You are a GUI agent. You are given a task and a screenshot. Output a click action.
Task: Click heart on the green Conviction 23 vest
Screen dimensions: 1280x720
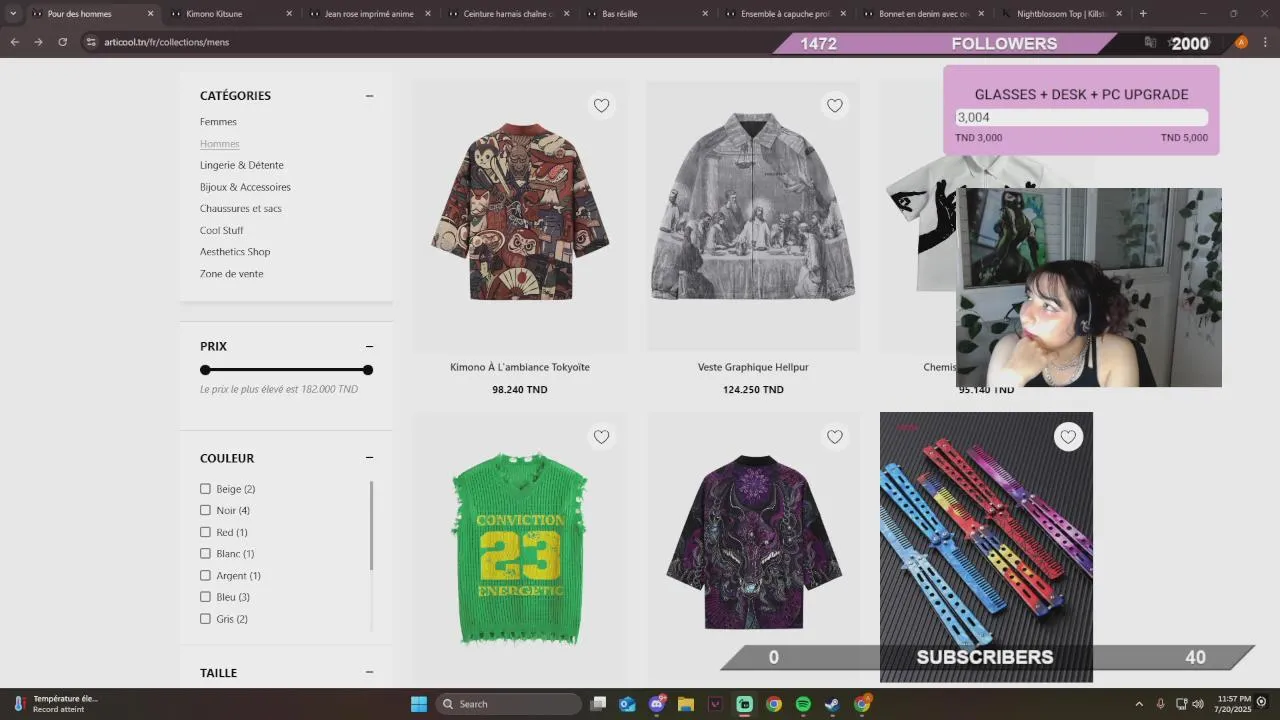(601, 437)
